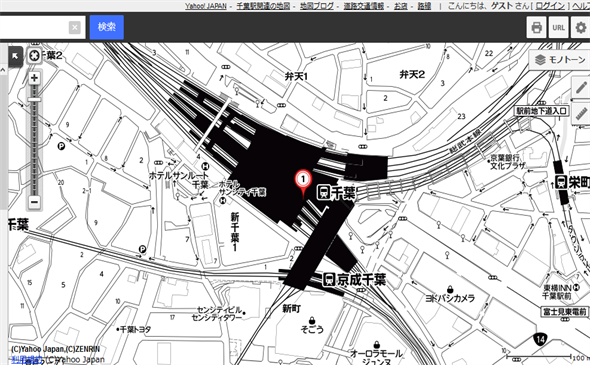Viewport: 590px width, 365px height.
Task: Click the オーロラモール shopping icon
Action: coord(376,345)
